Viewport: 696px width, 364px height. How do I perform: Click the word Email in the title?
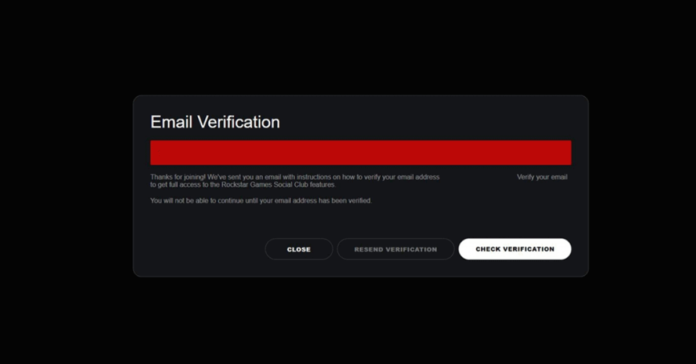tap(171, 122)
